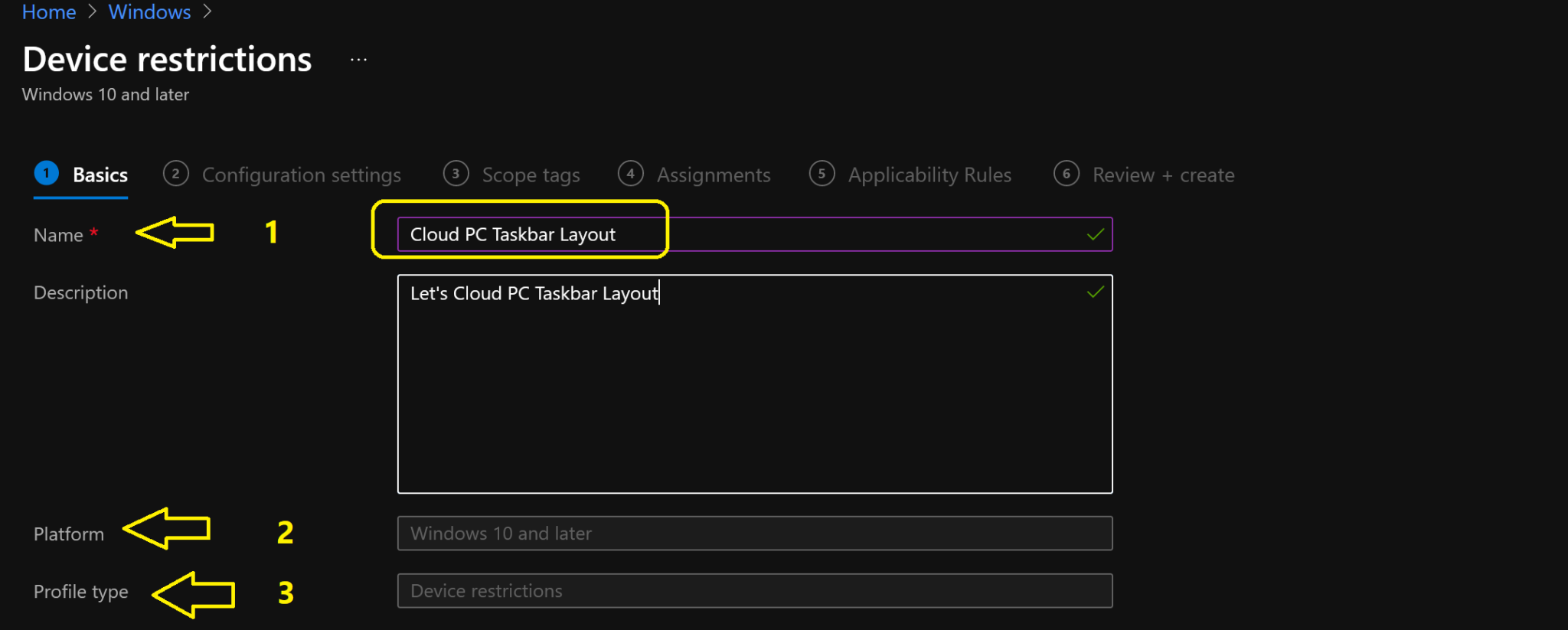
Task: Open the ellipsis menu beside Device restrictions
Action: coord(358,60)
